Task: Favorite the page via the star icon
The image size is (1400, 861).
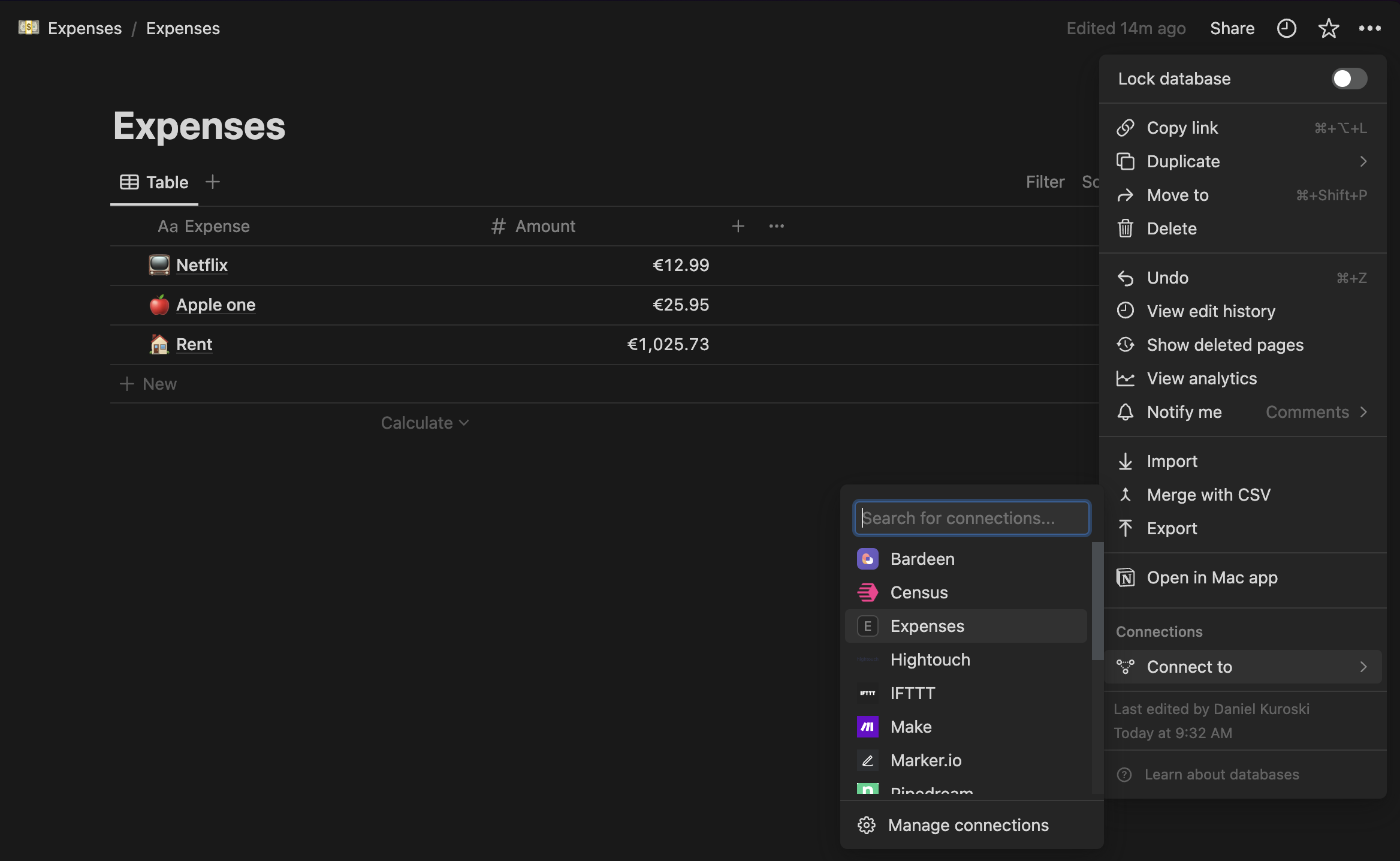Action: pyautogui.click(x=1329, y=28)
